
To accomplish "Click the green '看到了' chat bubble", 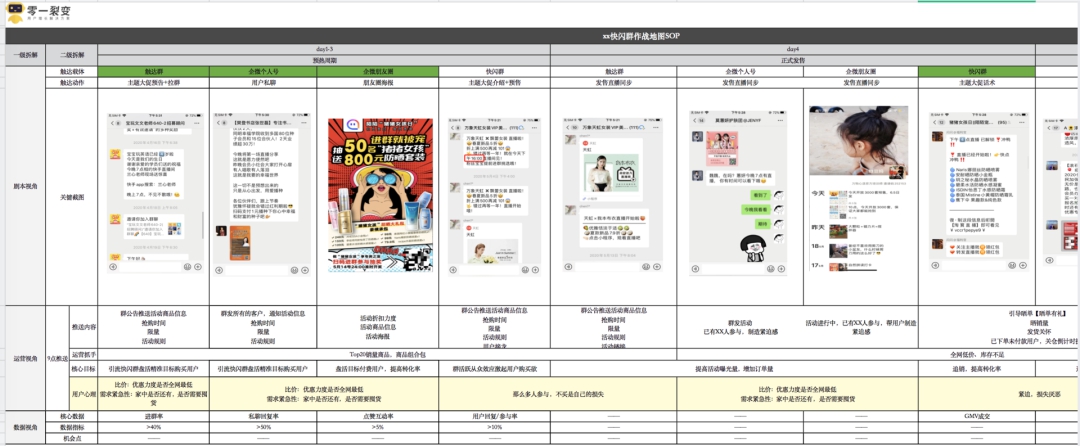I will [x=762, y=194].
